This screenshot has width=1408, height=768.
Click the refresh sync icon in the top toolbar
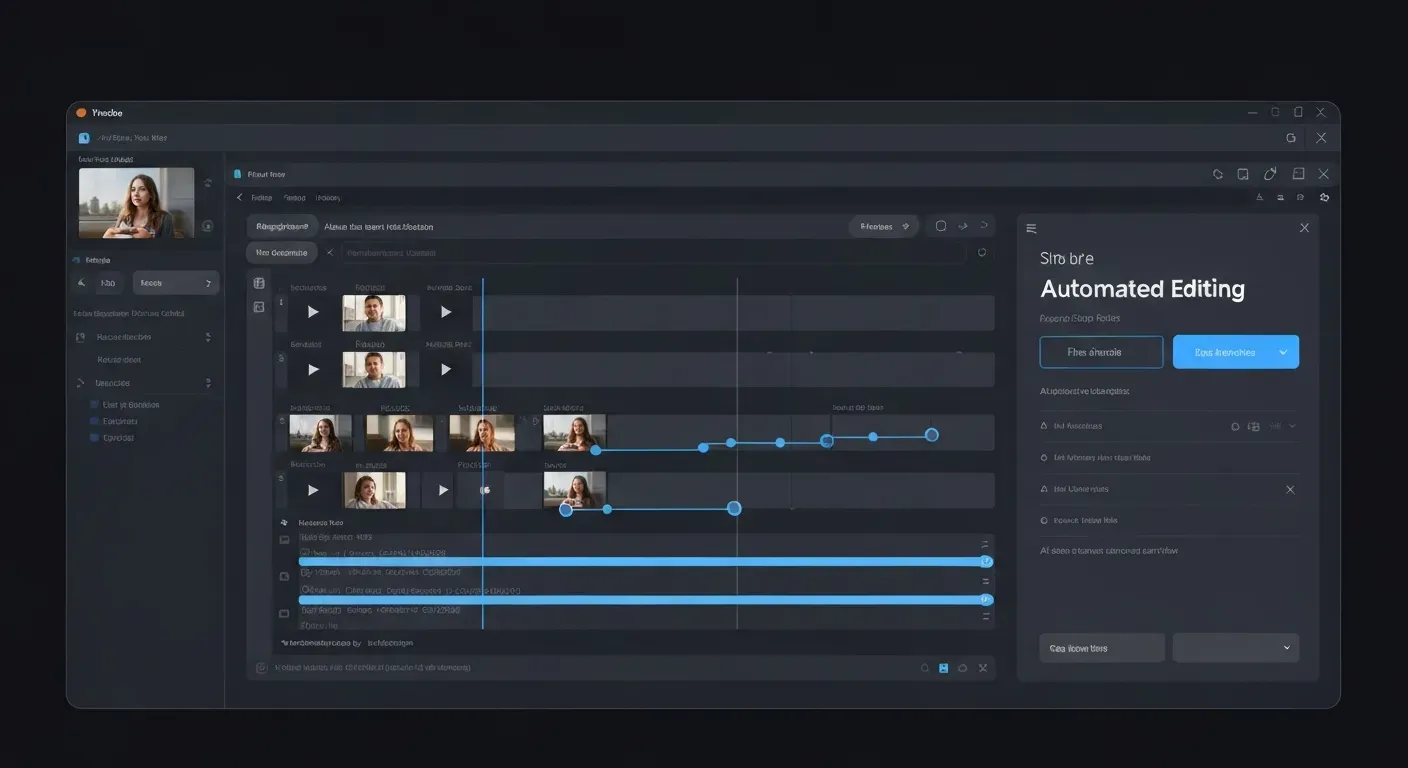(1217, 173)
